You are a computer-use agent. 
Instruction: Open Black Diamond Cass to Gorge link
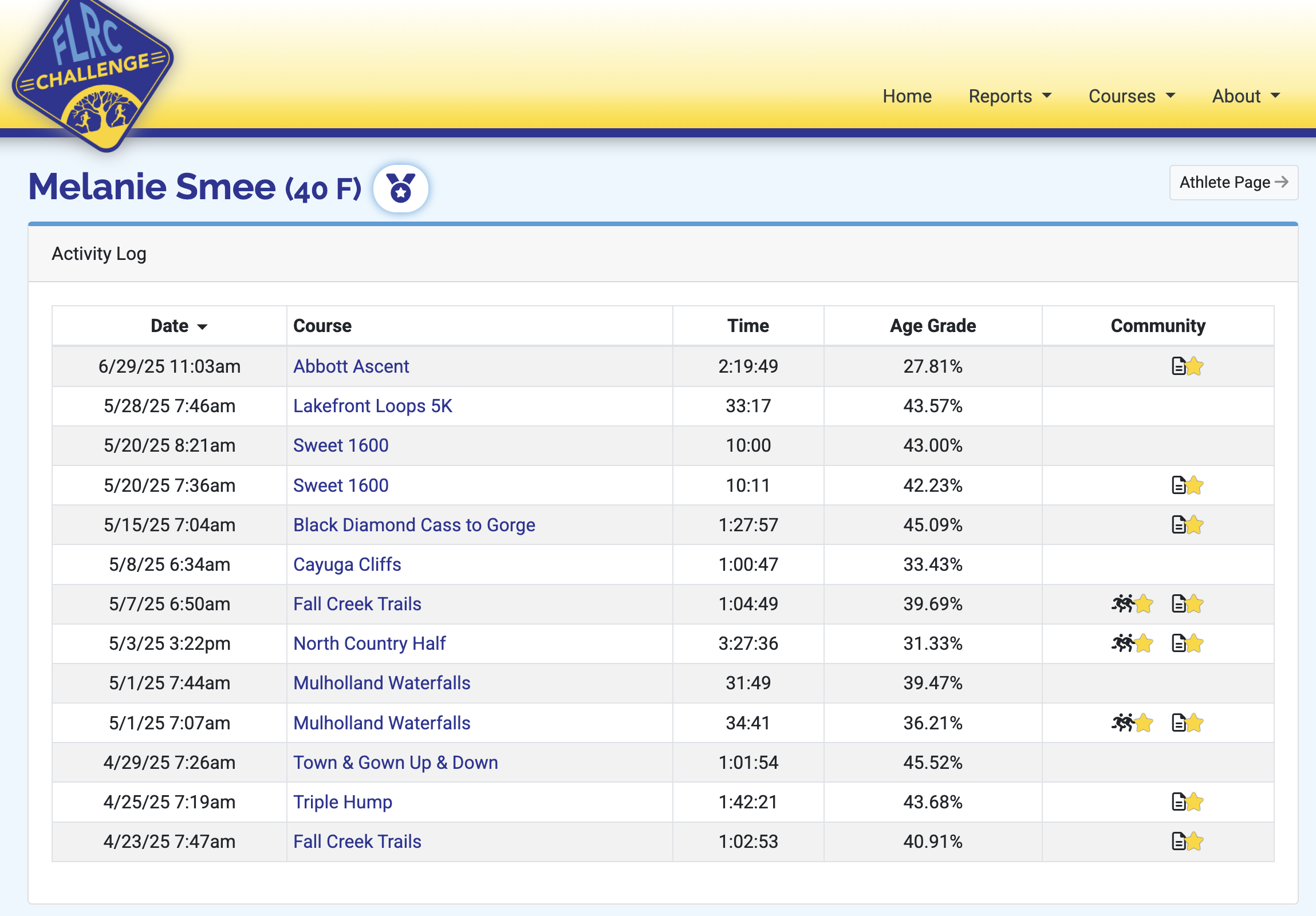pyautogui.click(x=414, y=525)
